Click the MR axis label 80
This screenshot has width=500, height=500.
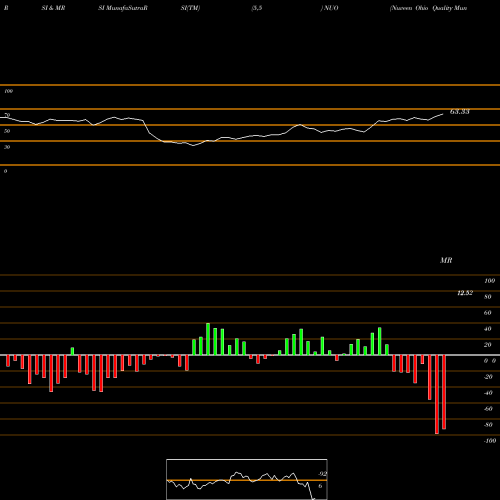coord(488,297)
